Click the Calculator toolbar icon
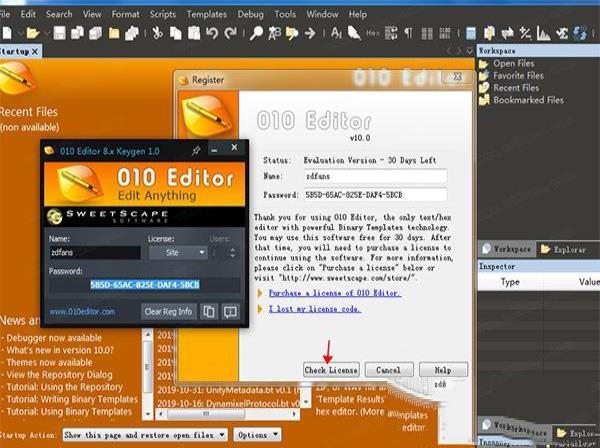The image size is (600, 448). coord(471,33)
